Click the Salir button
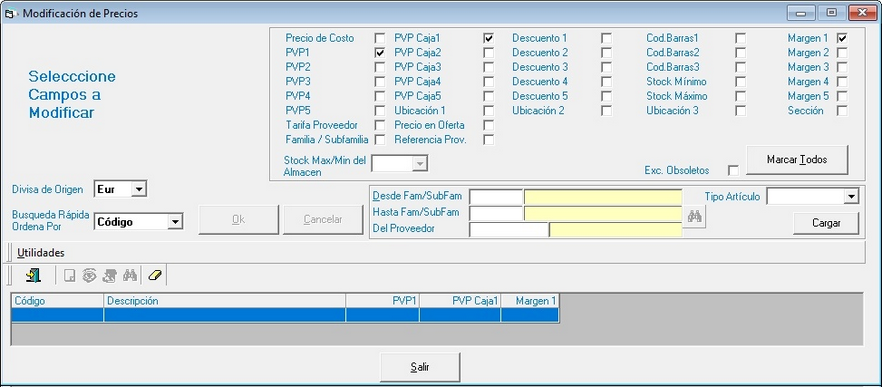 click(420, 367)
